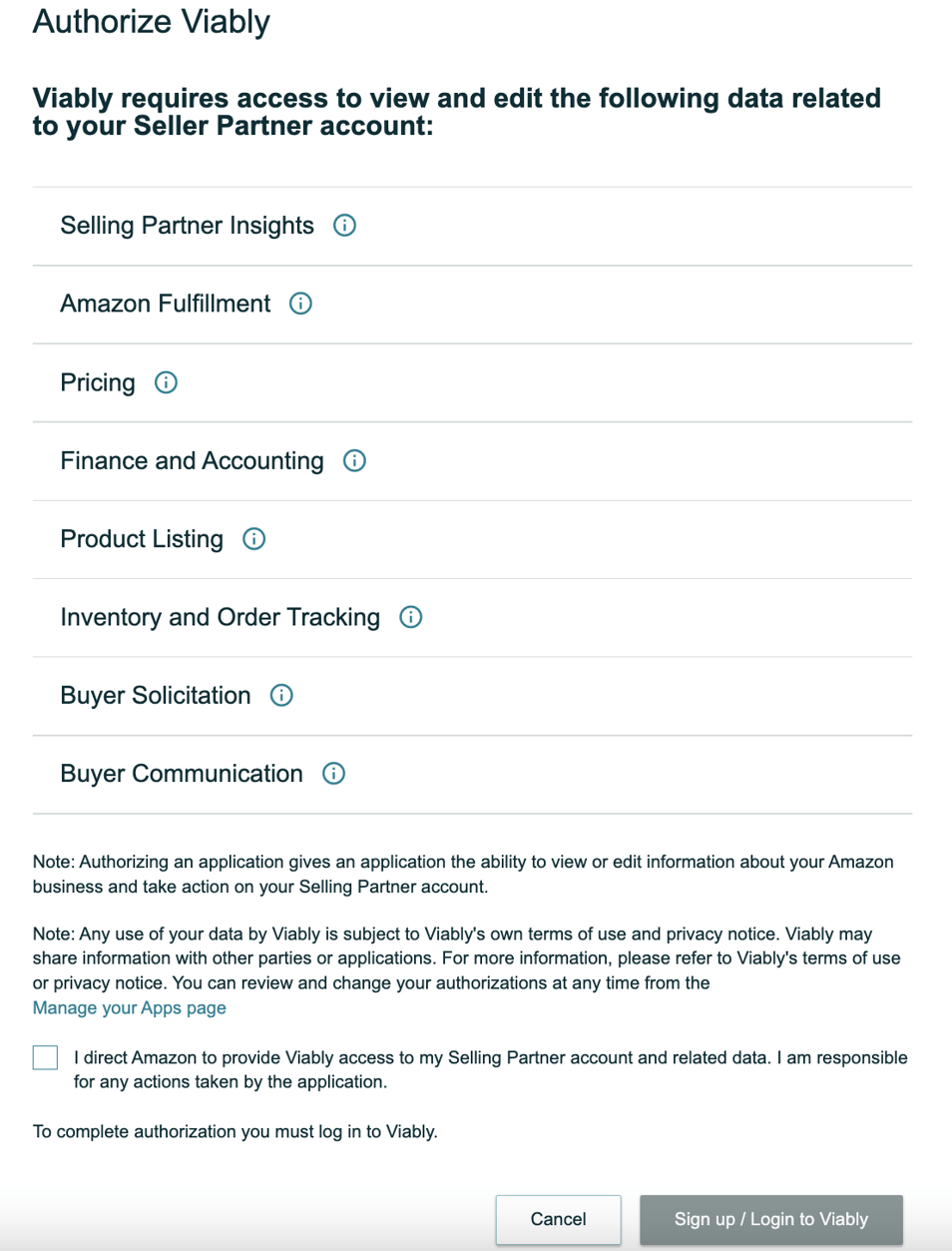Click the Finance and Accounting row
The height and width of the screenshot is (1251, 952).
pos(192,461)
